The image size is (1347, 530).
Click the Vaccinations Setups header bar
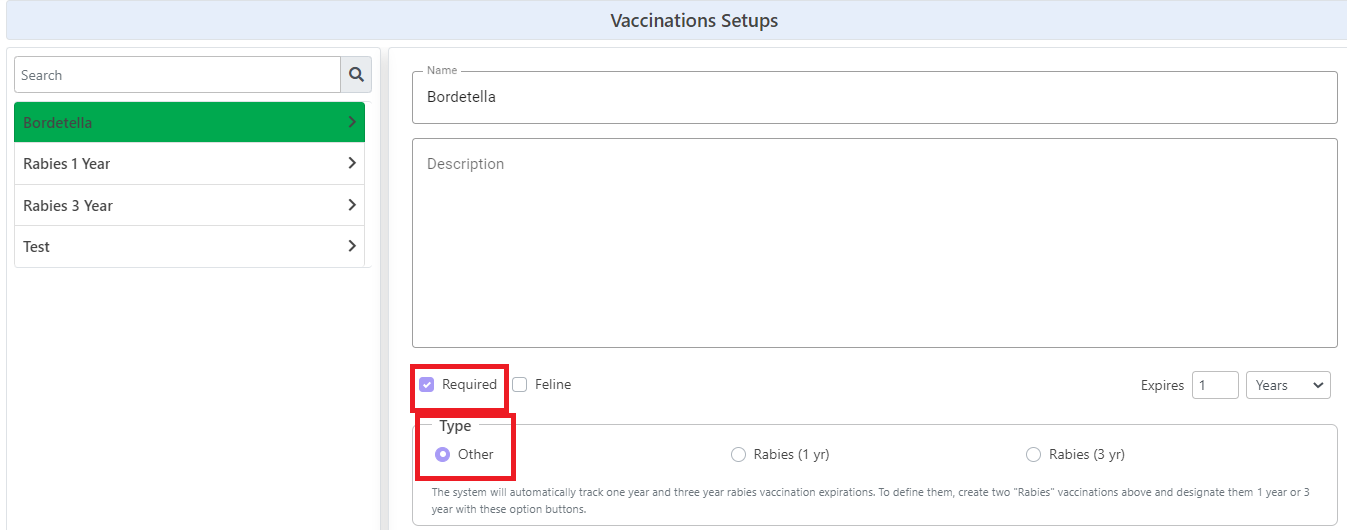click(674, 20)
